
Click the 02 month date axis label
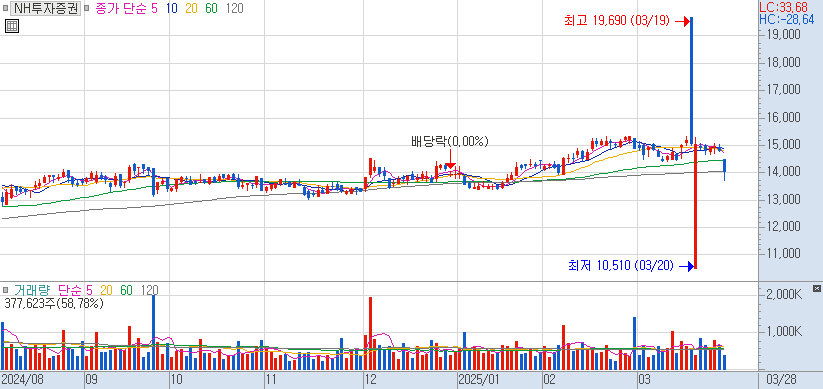tap(550, 379)
